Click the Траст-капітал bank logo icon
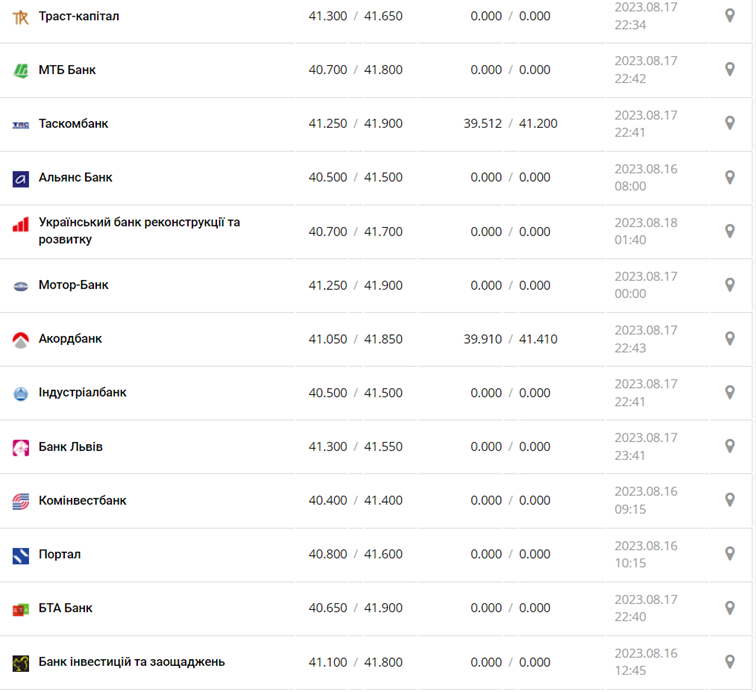756x692 pixels. coord(20,17)
